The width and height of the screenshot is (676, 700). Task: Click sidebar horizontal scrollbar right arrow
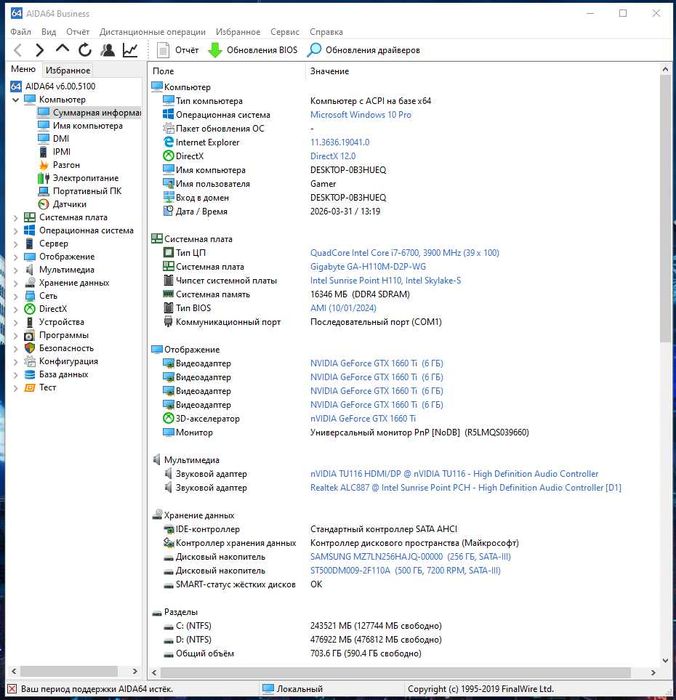(x=135, y=671)
